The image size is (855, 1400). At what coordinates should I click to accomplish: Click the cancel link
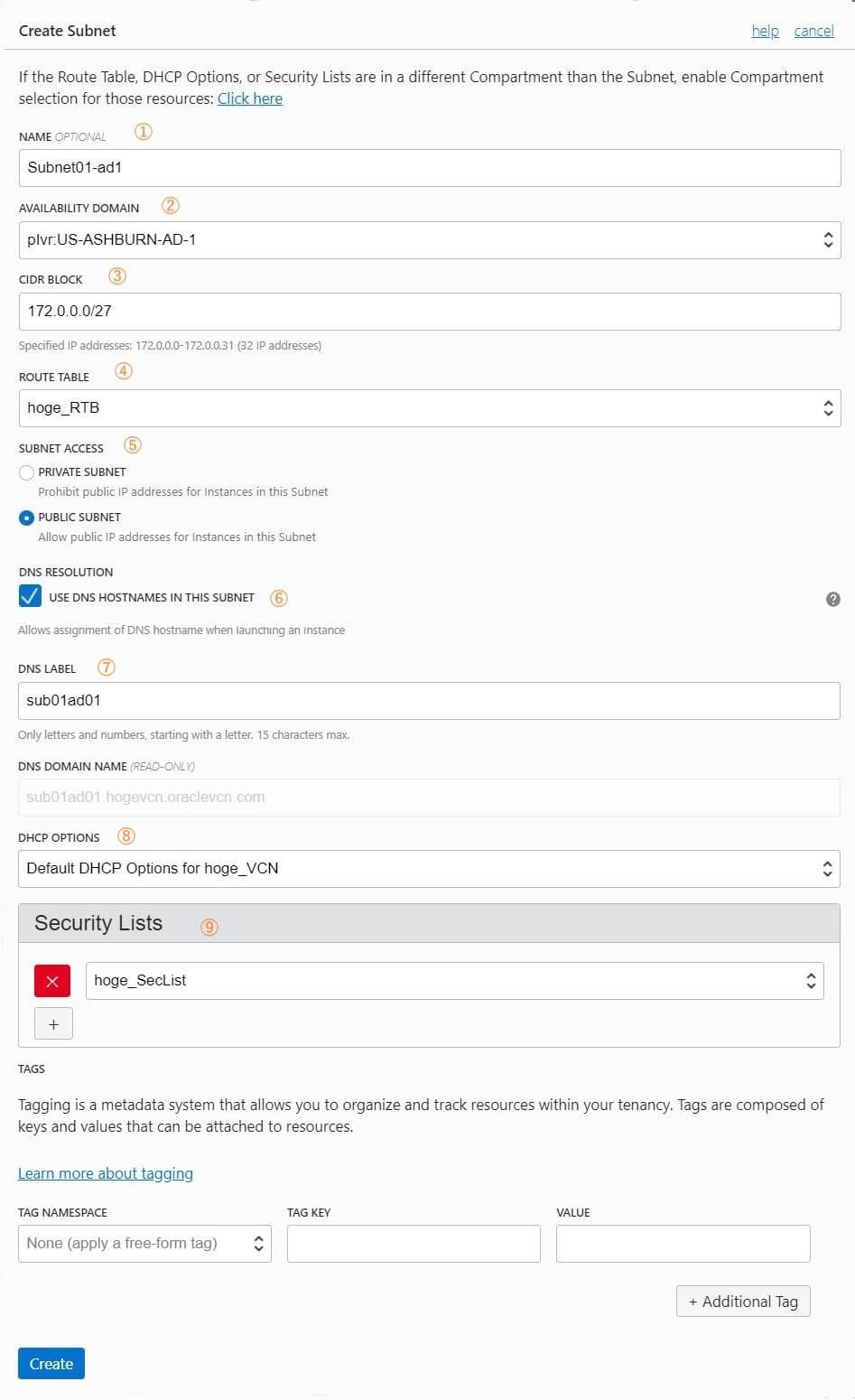point(813,31)
